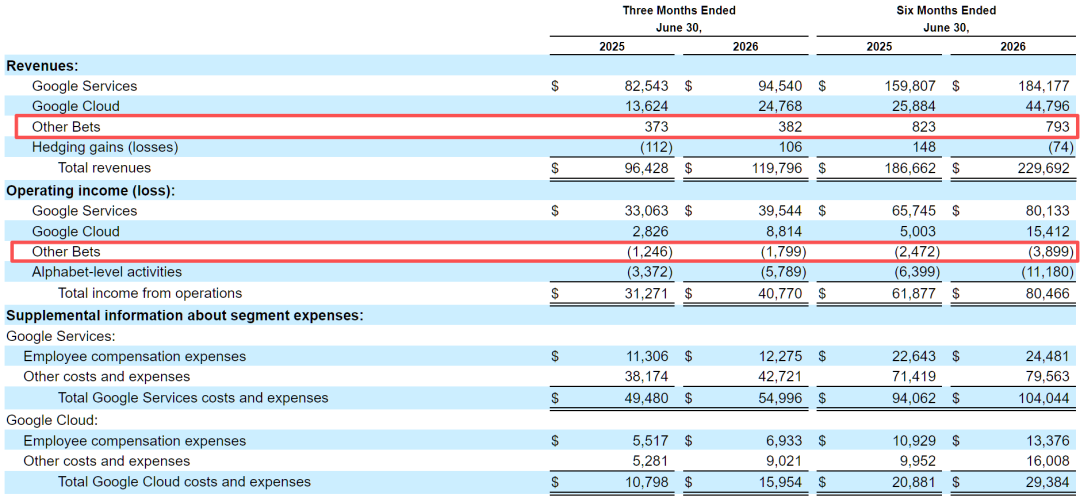
Task: Select the Google Services revenue value 82,543
Action: coord(645,86)
